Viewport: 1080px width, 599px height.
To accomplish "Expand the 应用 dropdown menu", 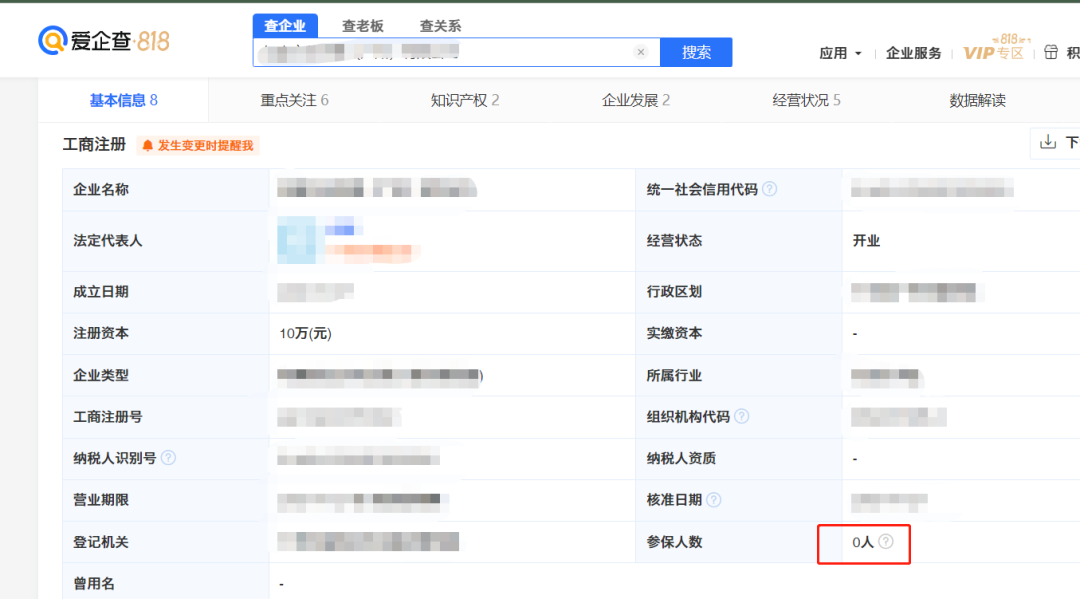I will click(840, 53).
